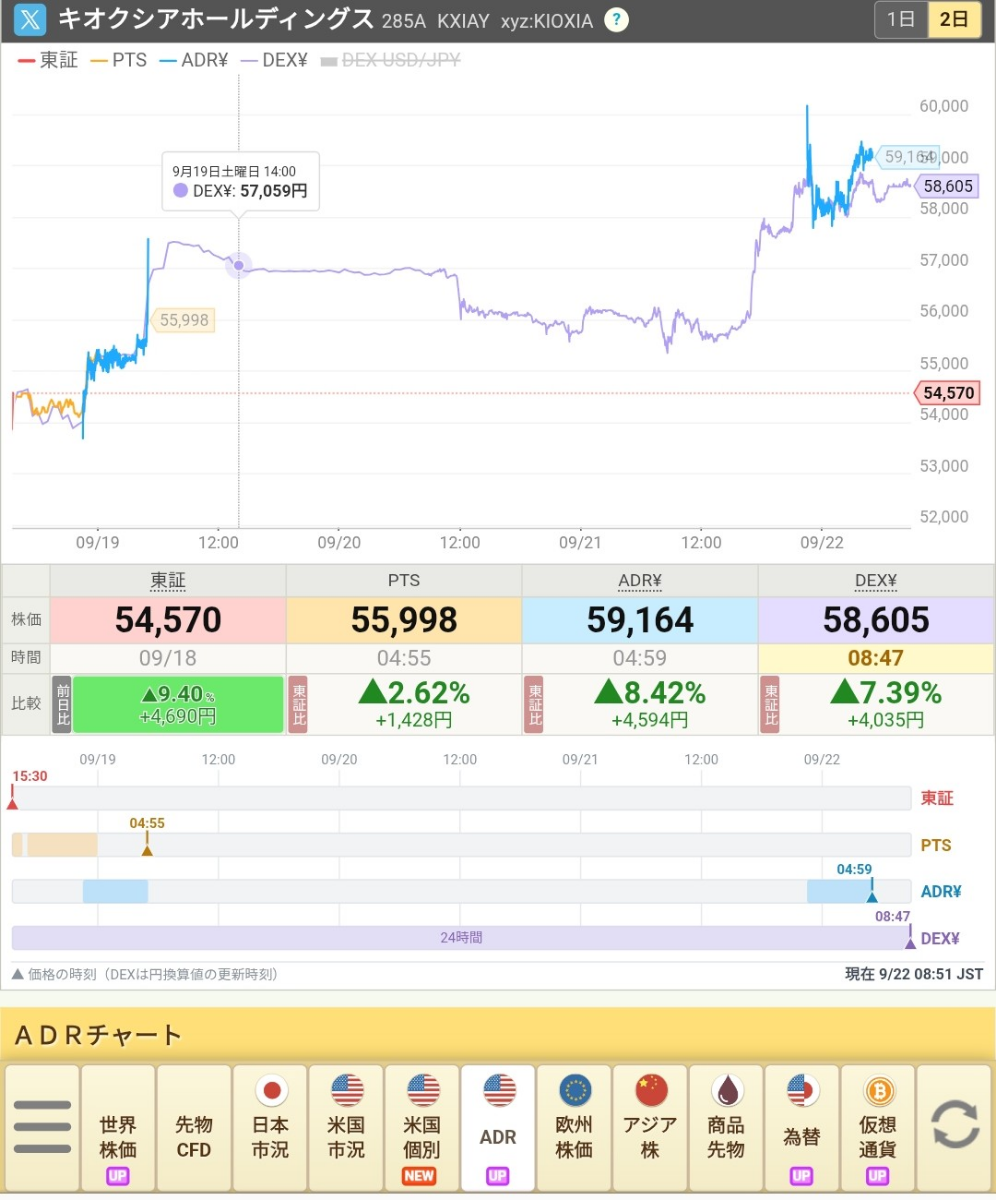Click the 東証 price 54,570 cell
This screenshot has width=996, height=1200.
[168, 619]
